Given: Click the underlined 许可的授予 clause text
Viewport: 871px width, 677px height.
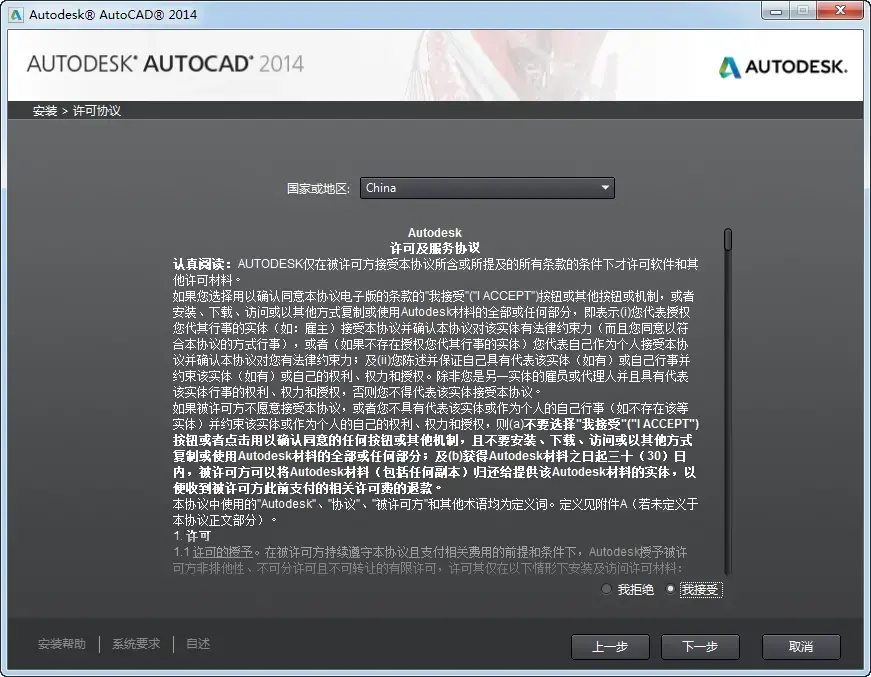Looking at the screenshot, I should pyautogui.click(x=223, y=552).
